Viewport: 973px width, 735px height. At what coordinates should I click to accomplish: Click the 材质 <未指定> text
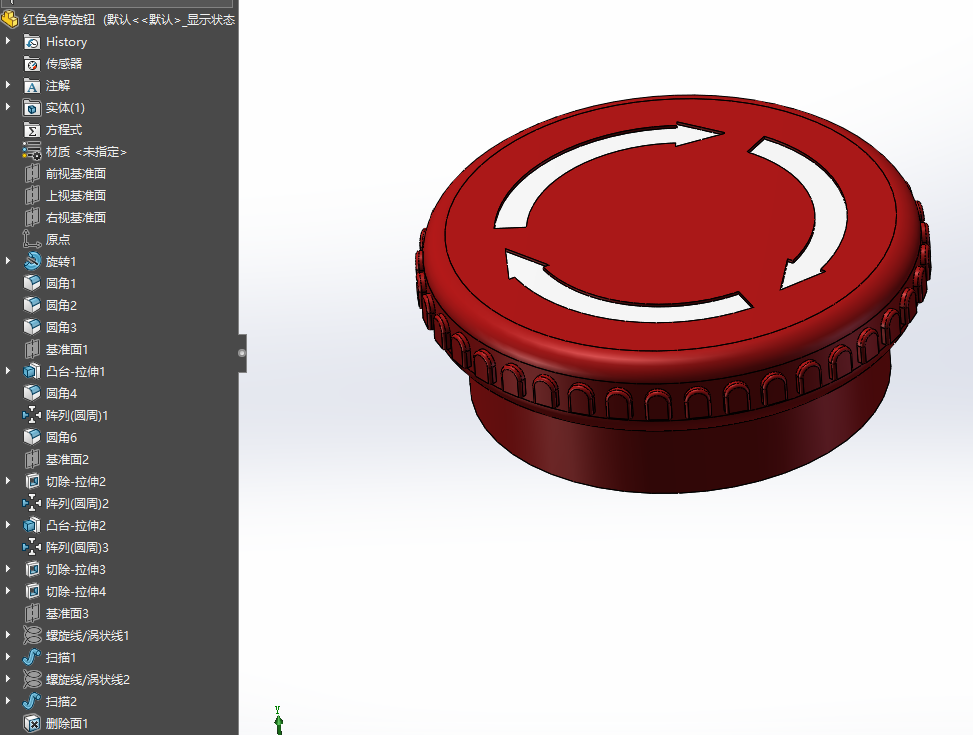tap(86, 151)
